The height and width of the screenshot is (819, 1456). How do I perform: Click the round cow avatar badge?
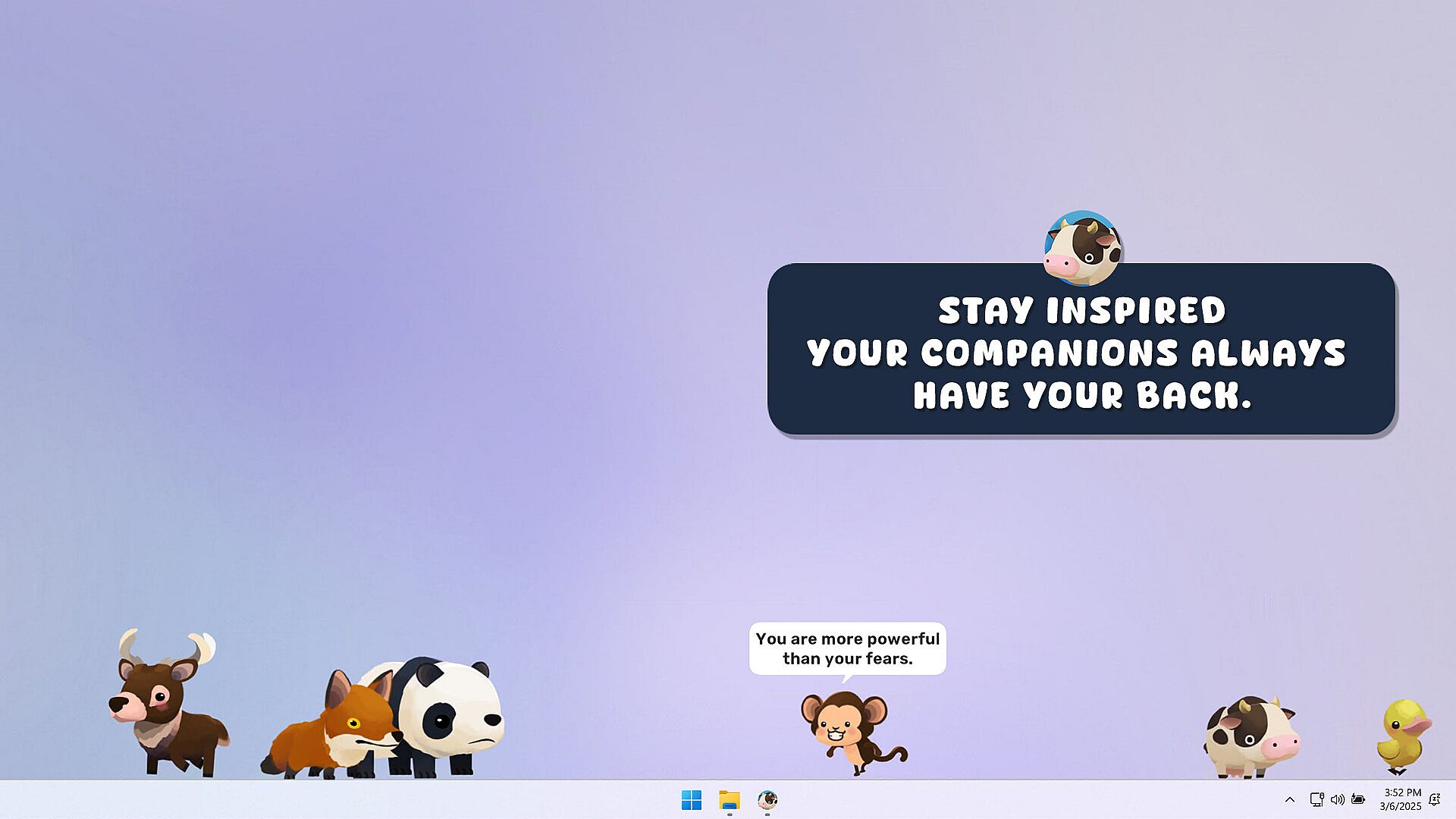pos(1082,248)
